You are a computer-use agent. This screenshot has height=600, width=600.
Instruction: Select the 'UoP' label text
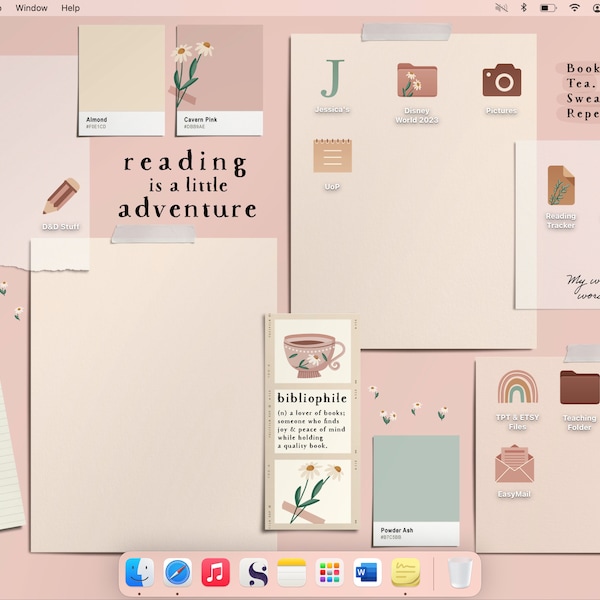coord(332,187)
